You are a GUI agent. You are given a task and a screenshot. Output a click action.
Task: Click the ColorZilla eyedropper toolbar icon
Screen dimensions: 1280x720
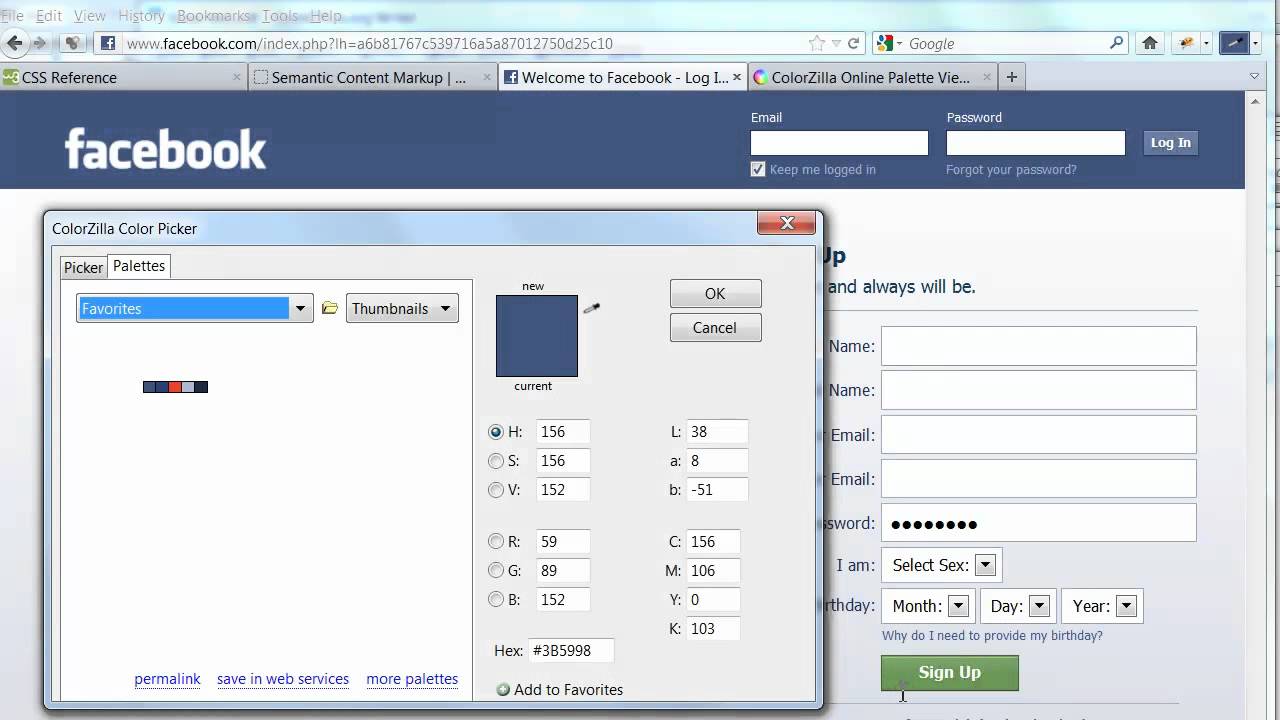tap(1235, 43)
